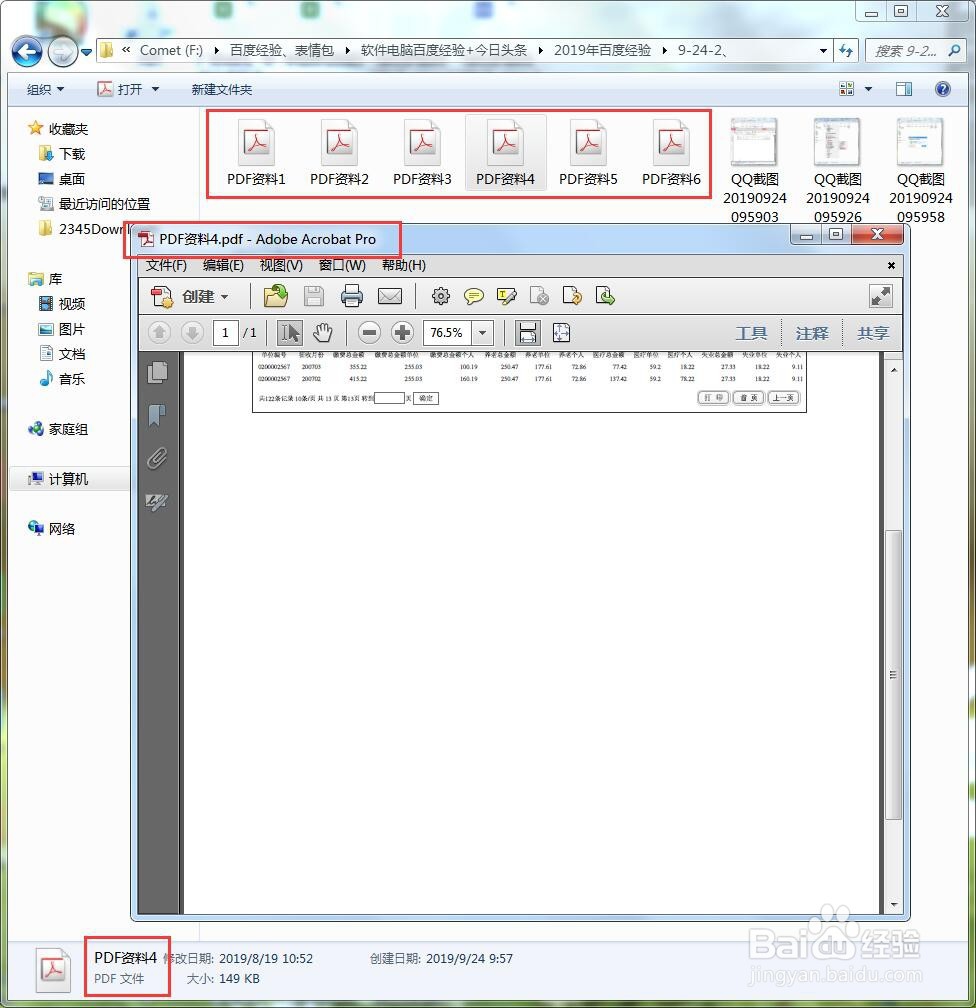Create a folder with 新建文件夹

222,88
